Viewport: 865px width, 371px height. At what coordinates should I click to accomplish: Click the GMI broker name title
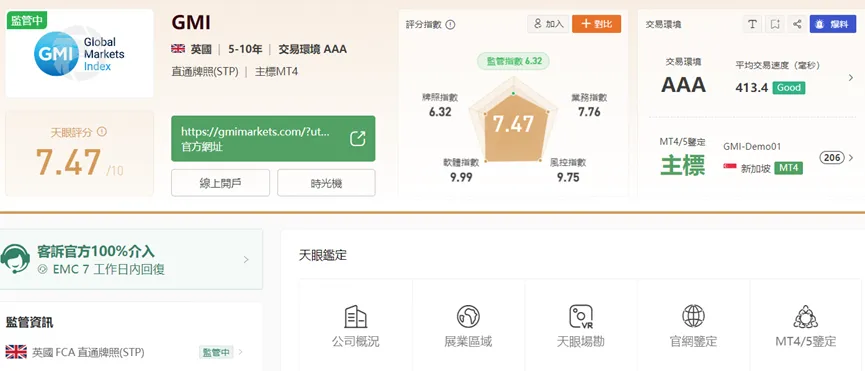(x=191, y=23)
